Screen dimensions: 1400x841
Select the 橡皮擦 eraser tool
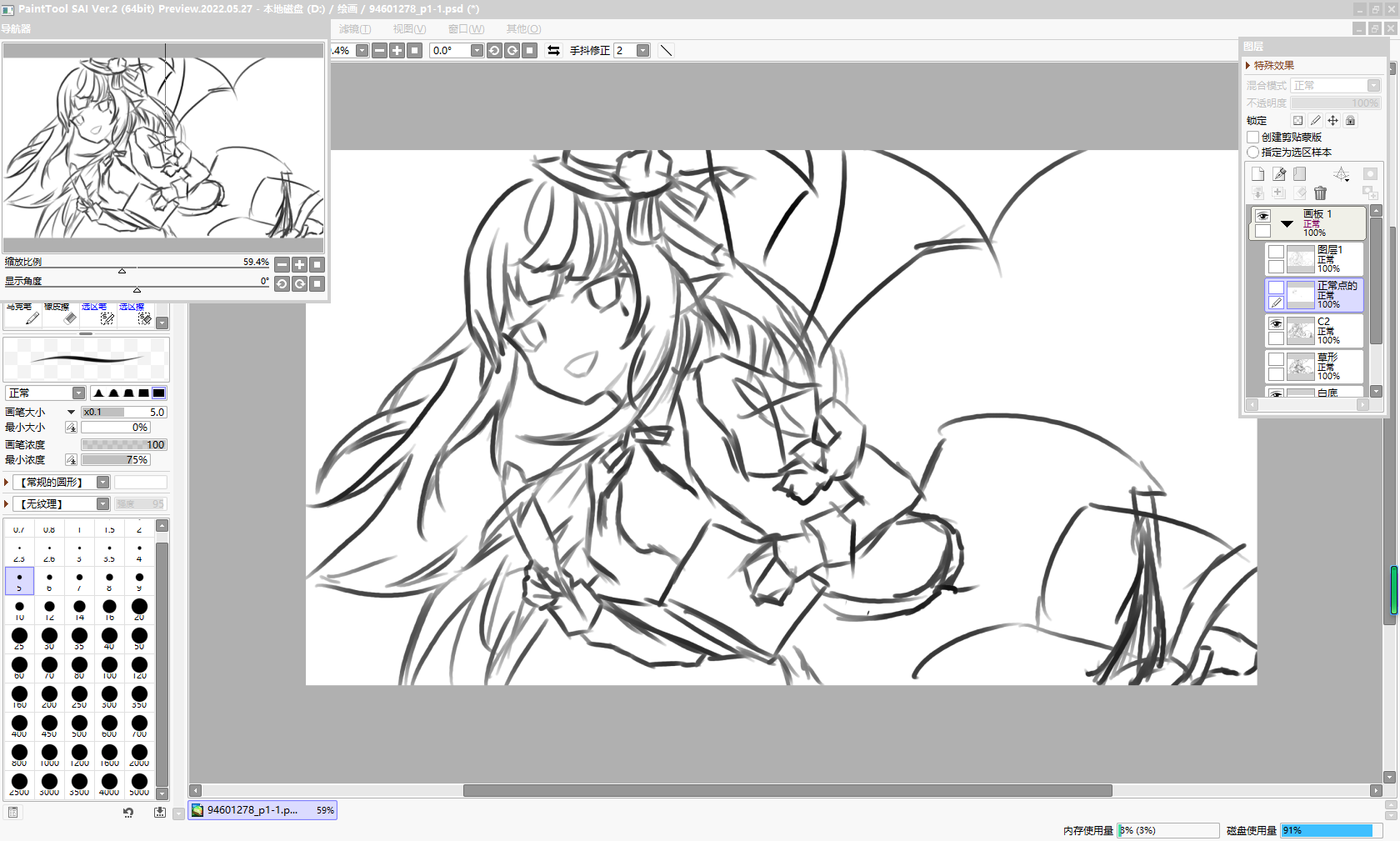(x=60, y=314)
